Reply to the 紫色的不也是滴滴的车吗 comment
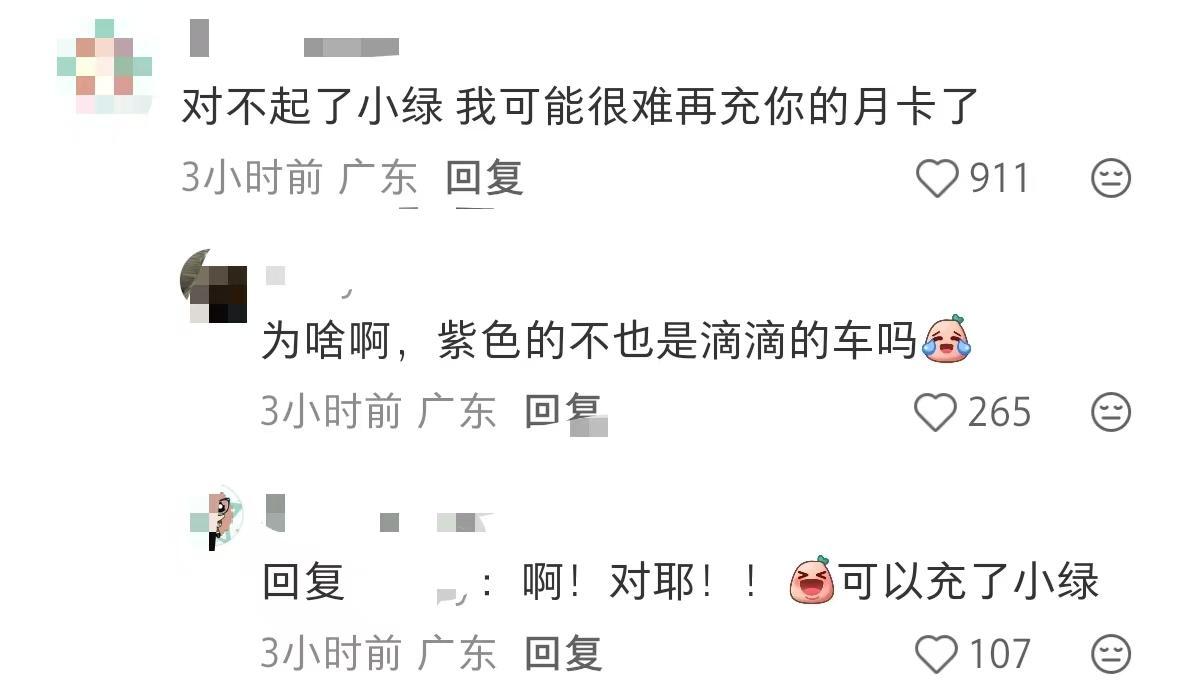This screenshot has width=1200, height=695. 564,412
